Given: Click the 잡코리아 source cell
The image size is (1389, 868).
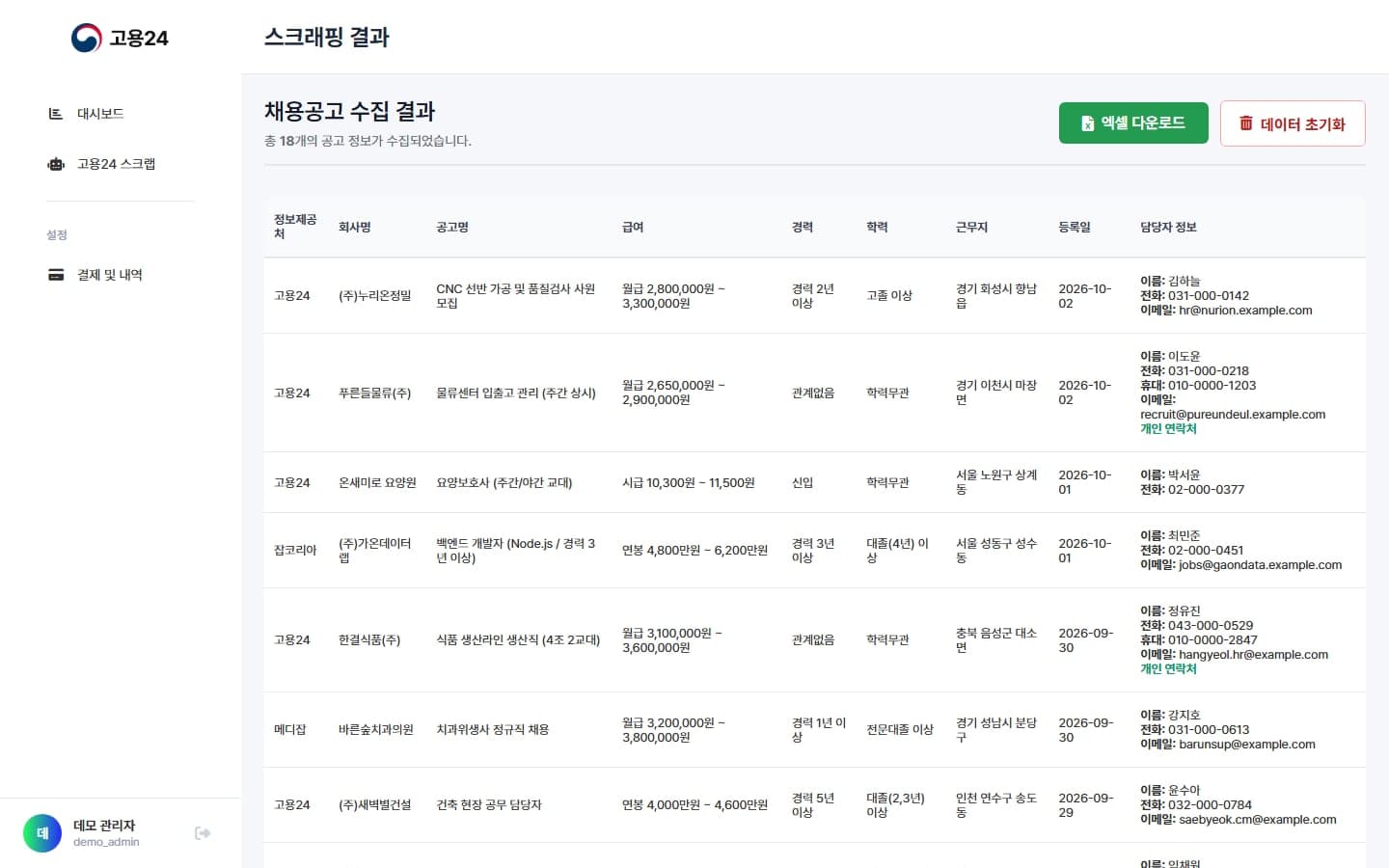Looking at the screenshot, I should (x=295, y=551).
